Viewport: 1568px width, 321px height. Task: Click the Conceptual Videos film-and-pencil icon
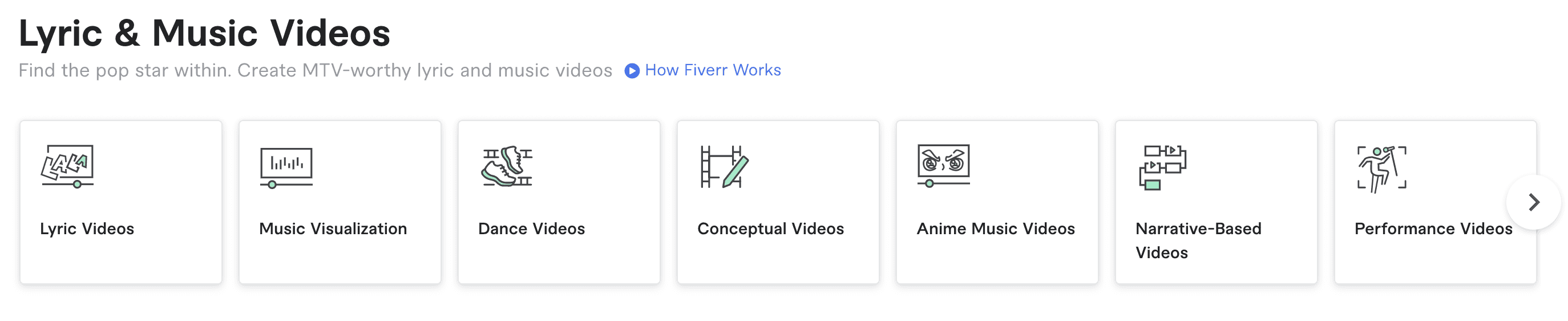coord(724,166)
